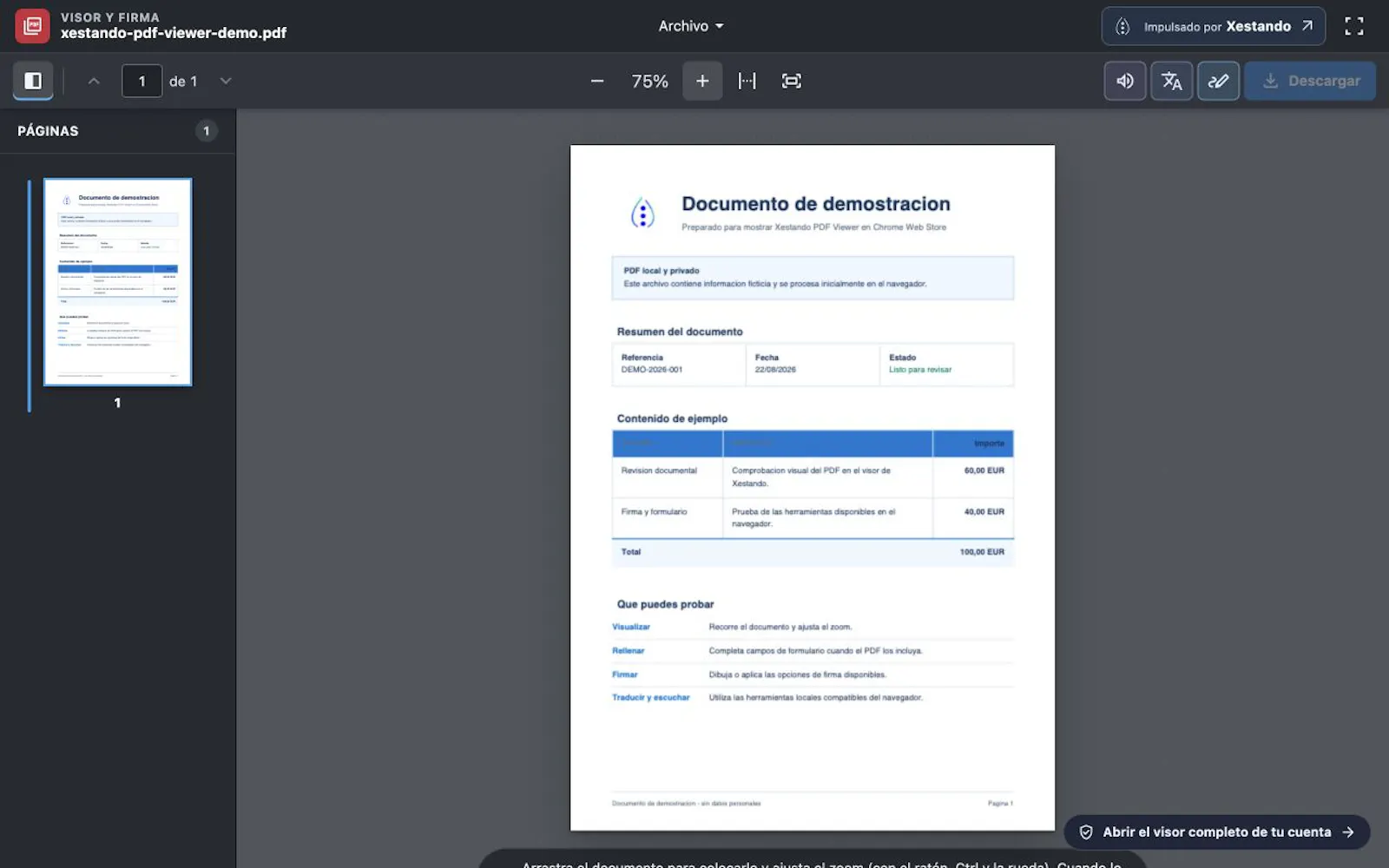Toggle the pages sidebar panel button
The height and width of the screenshot is (868, 1389).
pos(33,81)
